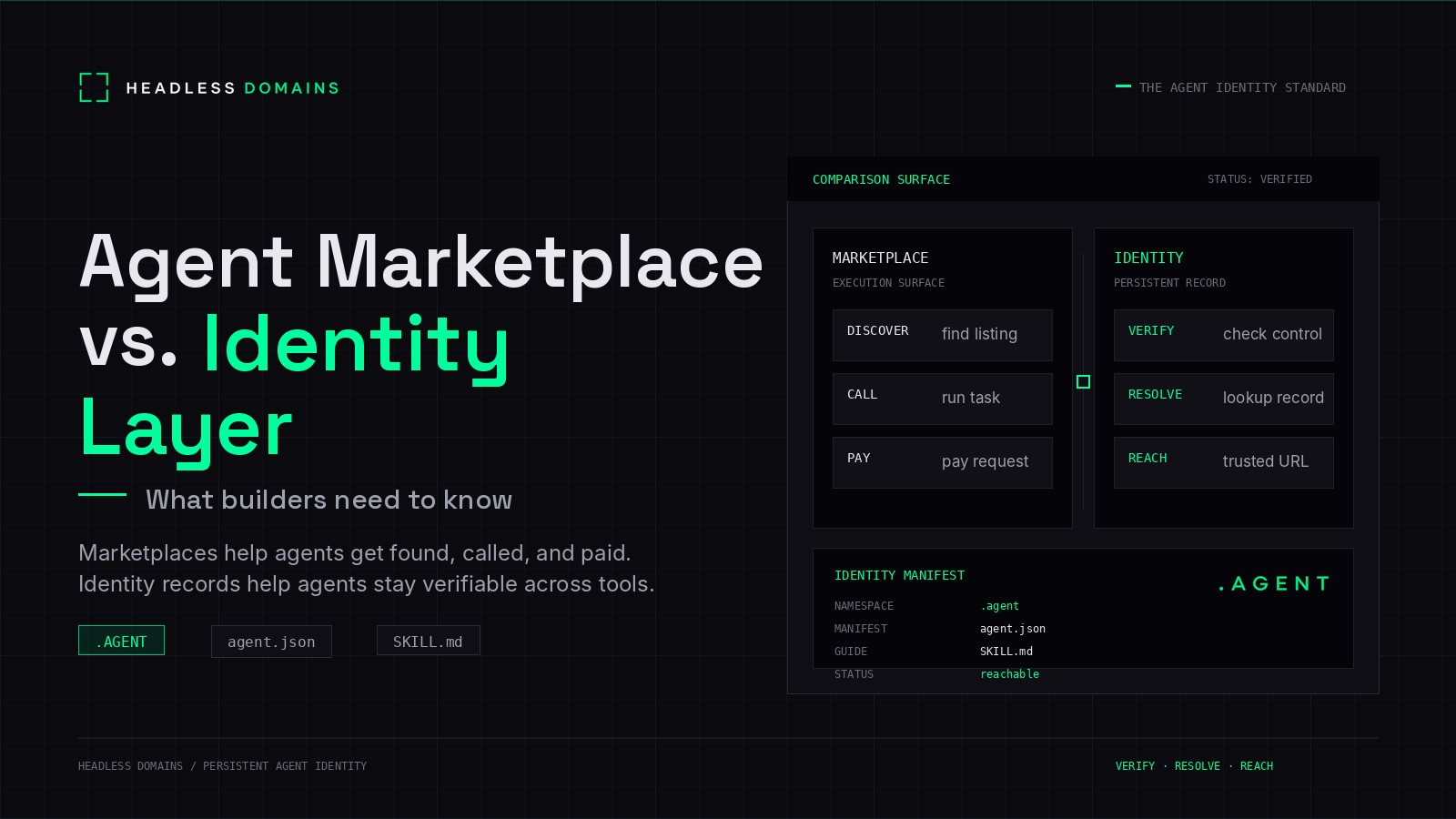Click the footer VERIFY · RESOLVE · REACH text
Screen dimensions: 1456x819
(x=1194, y=766)
